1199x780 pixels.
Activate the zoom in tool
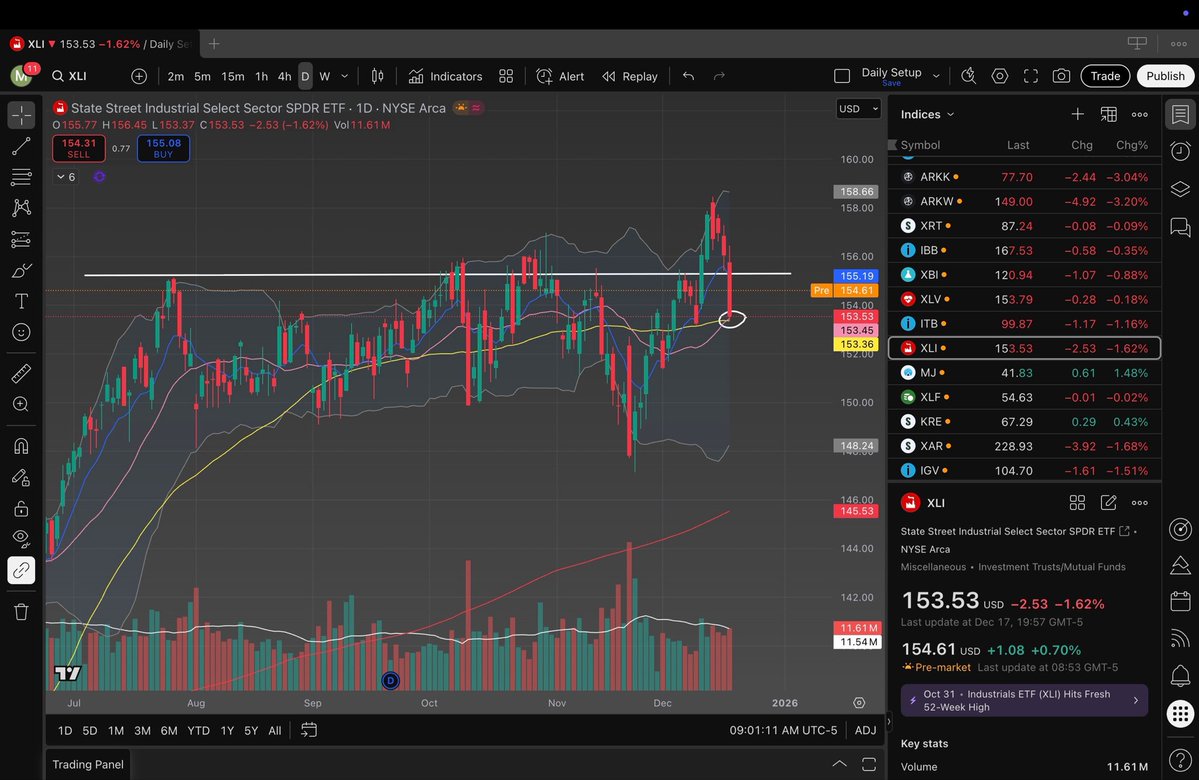[21, 404]
